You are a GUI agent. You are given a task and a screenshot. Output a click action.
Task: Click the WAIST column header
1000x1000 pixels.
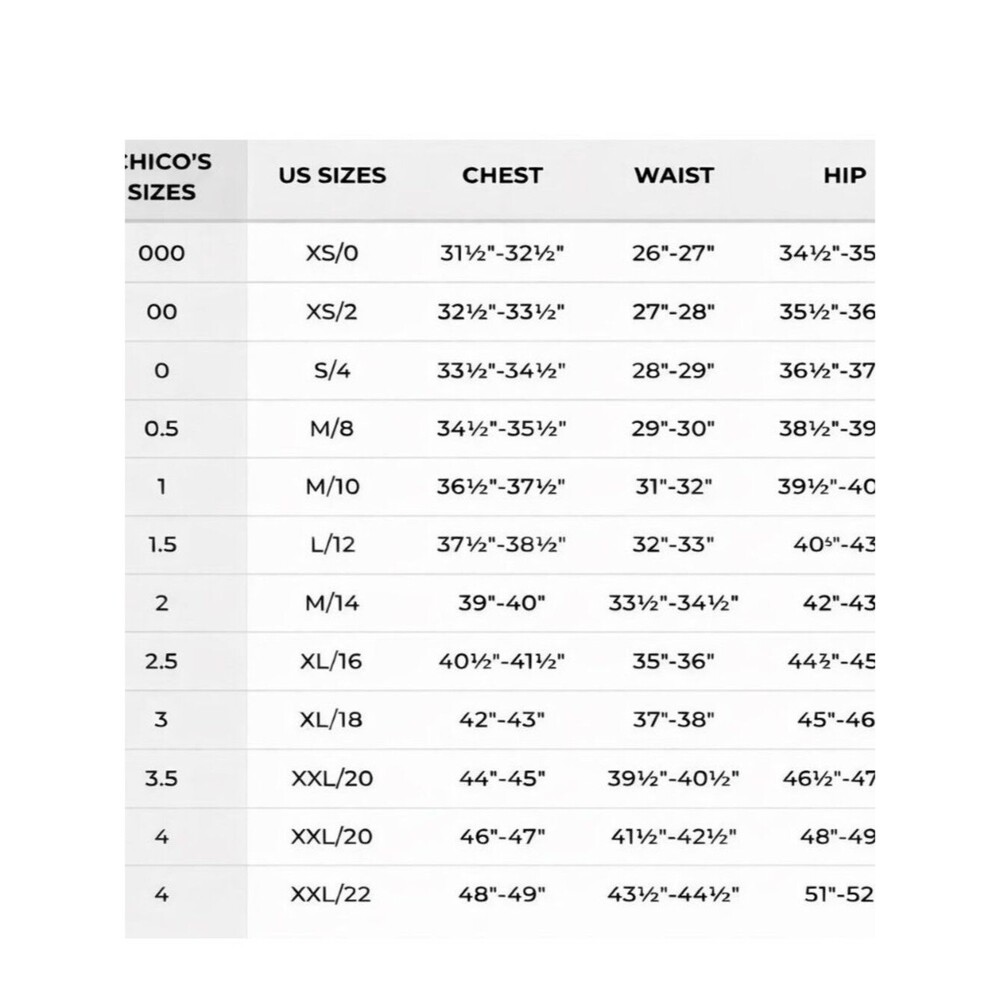pos(674,175)
